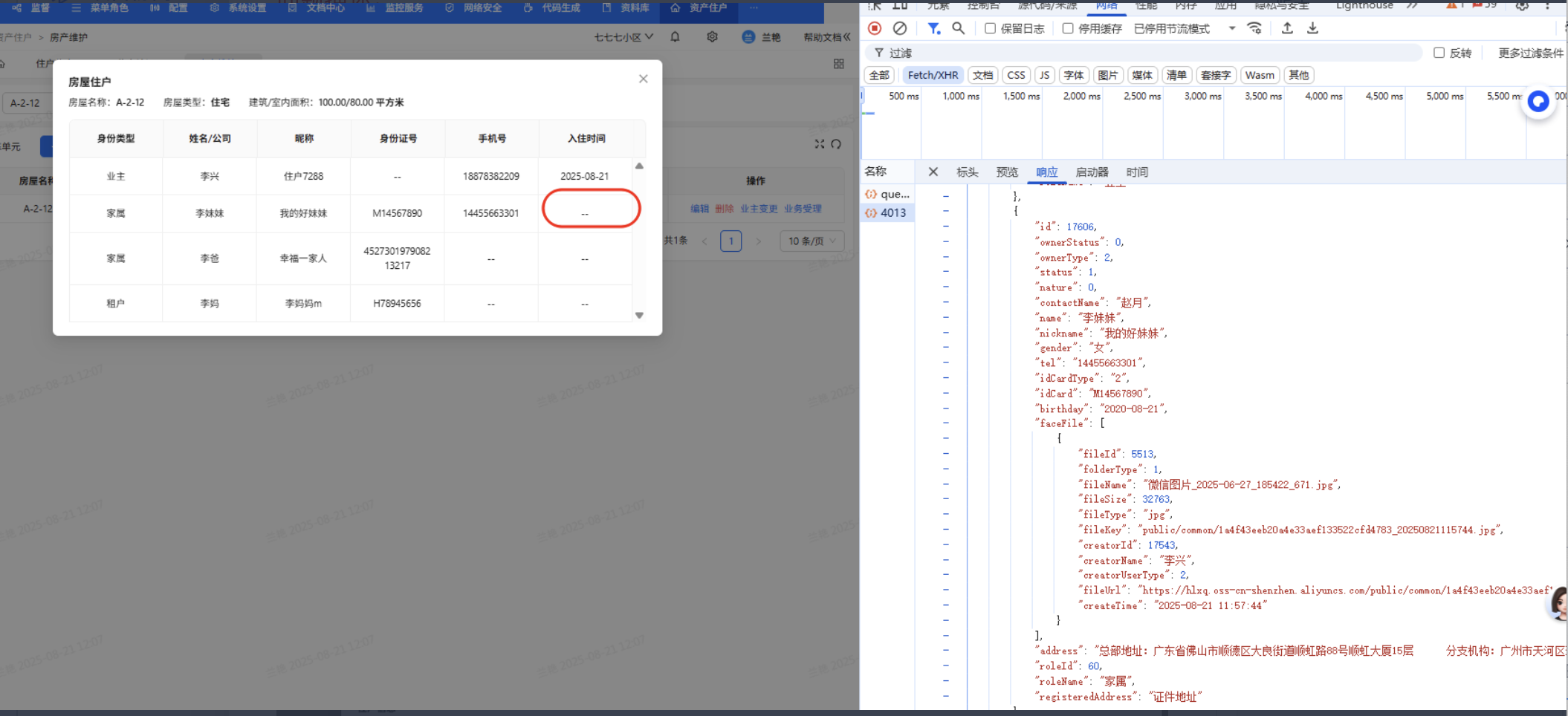Screen dimensions: 1568x716
Task: Click the 过滤 filter input field
Action: pos(1152,53)
